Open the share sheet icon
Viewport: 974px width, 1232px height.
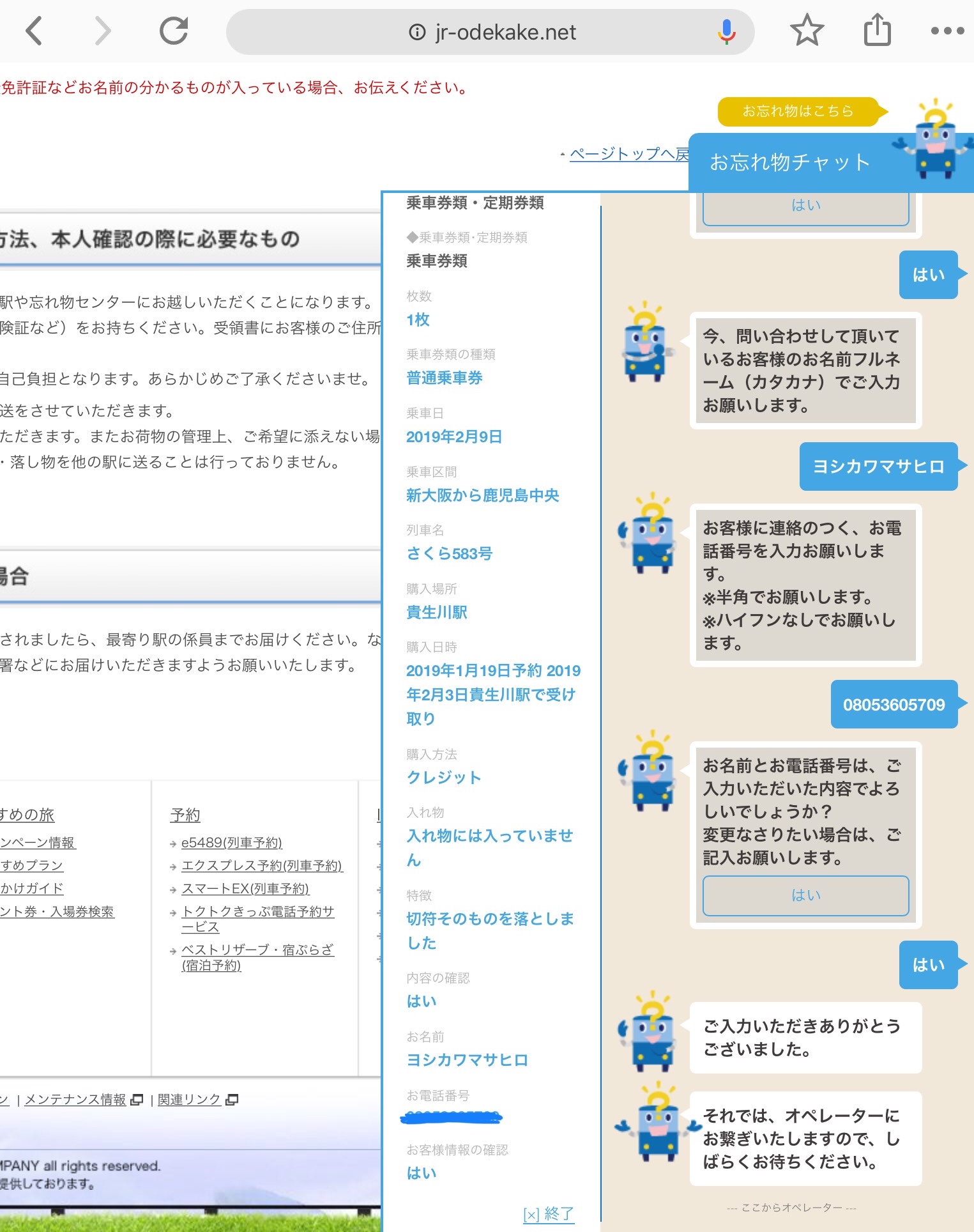tap(877, 30)
